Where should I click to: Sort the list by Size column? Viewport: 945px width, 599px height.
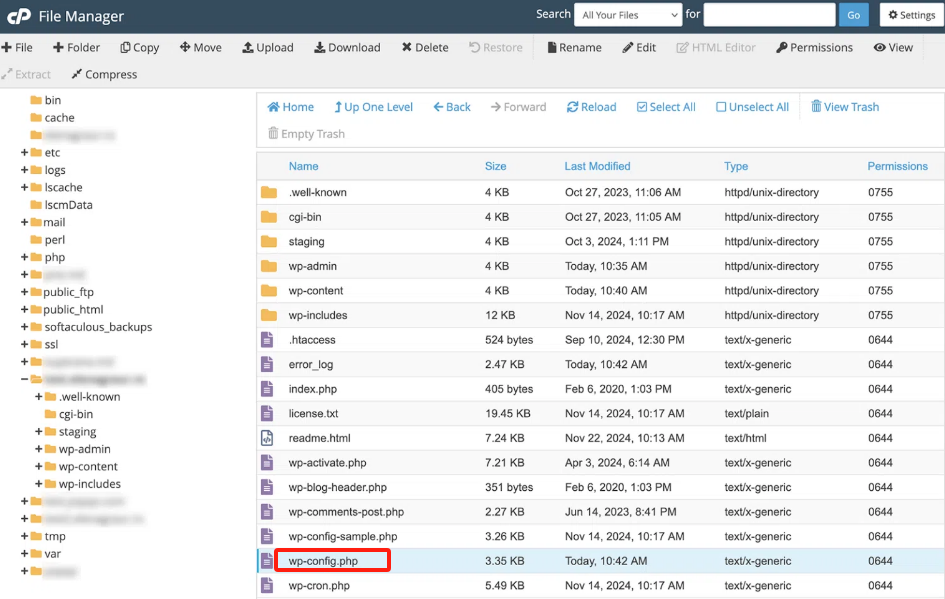[495, 166]
